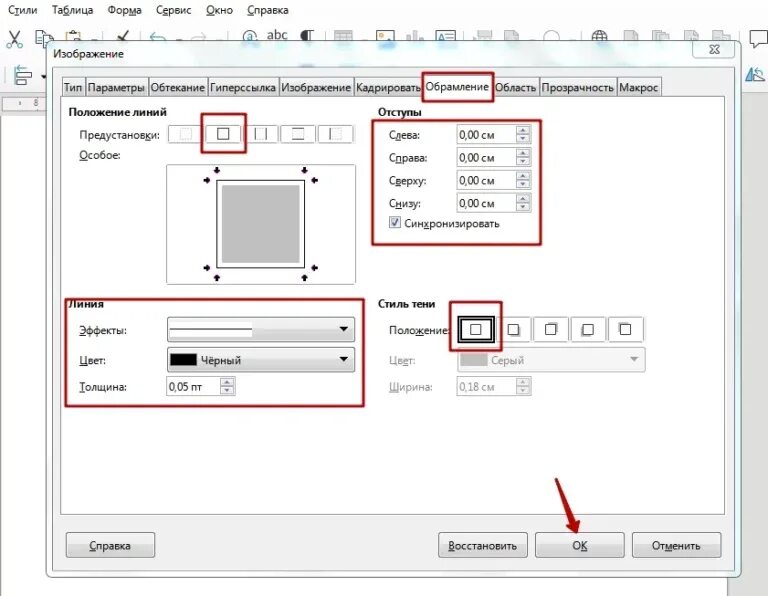Screen dimensions: 768x596
Task: Open the Таблица menu
Action: [x=72, y=10]
